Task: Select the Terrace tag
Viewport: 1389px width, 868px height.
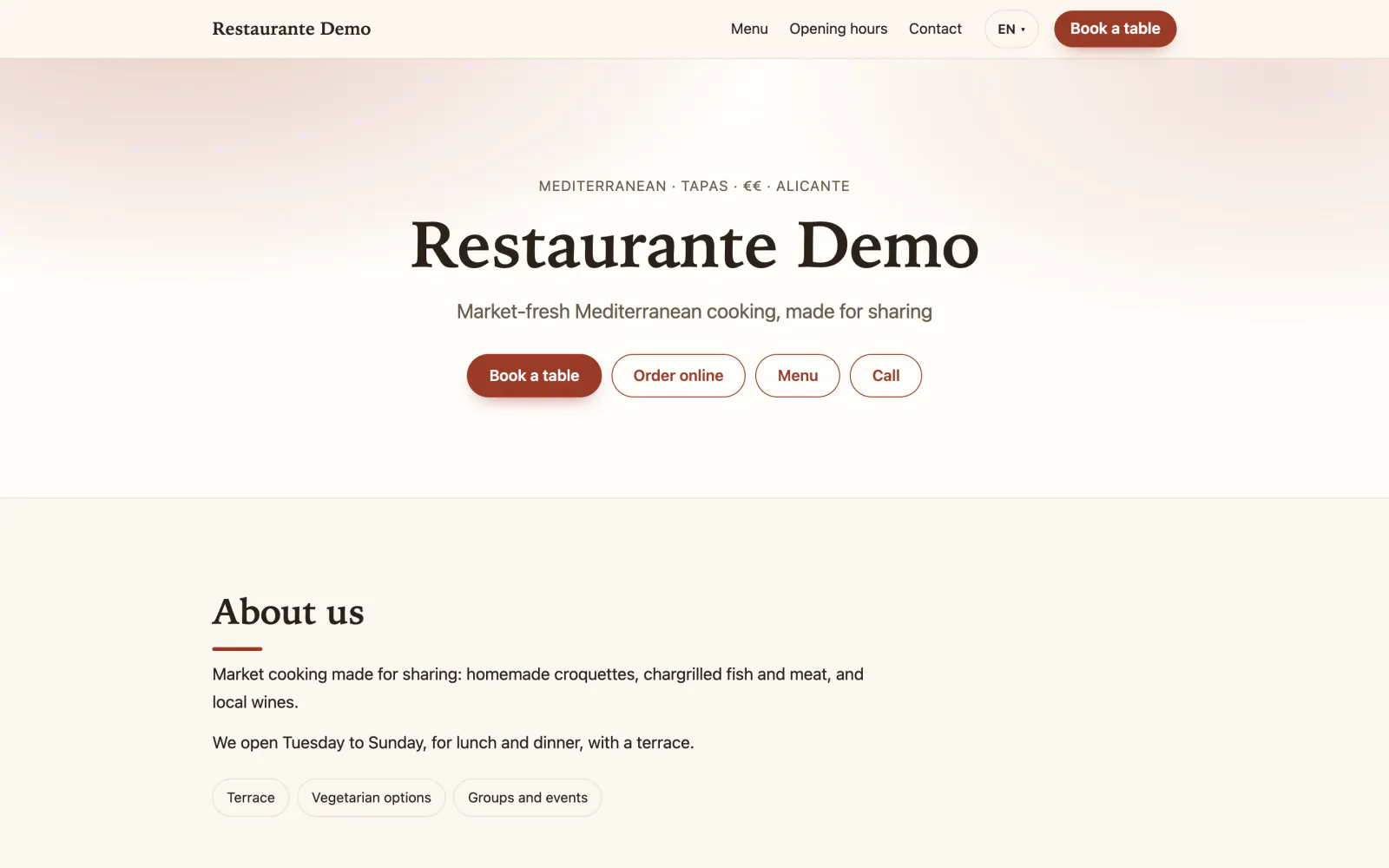Action: pos(251,798)
